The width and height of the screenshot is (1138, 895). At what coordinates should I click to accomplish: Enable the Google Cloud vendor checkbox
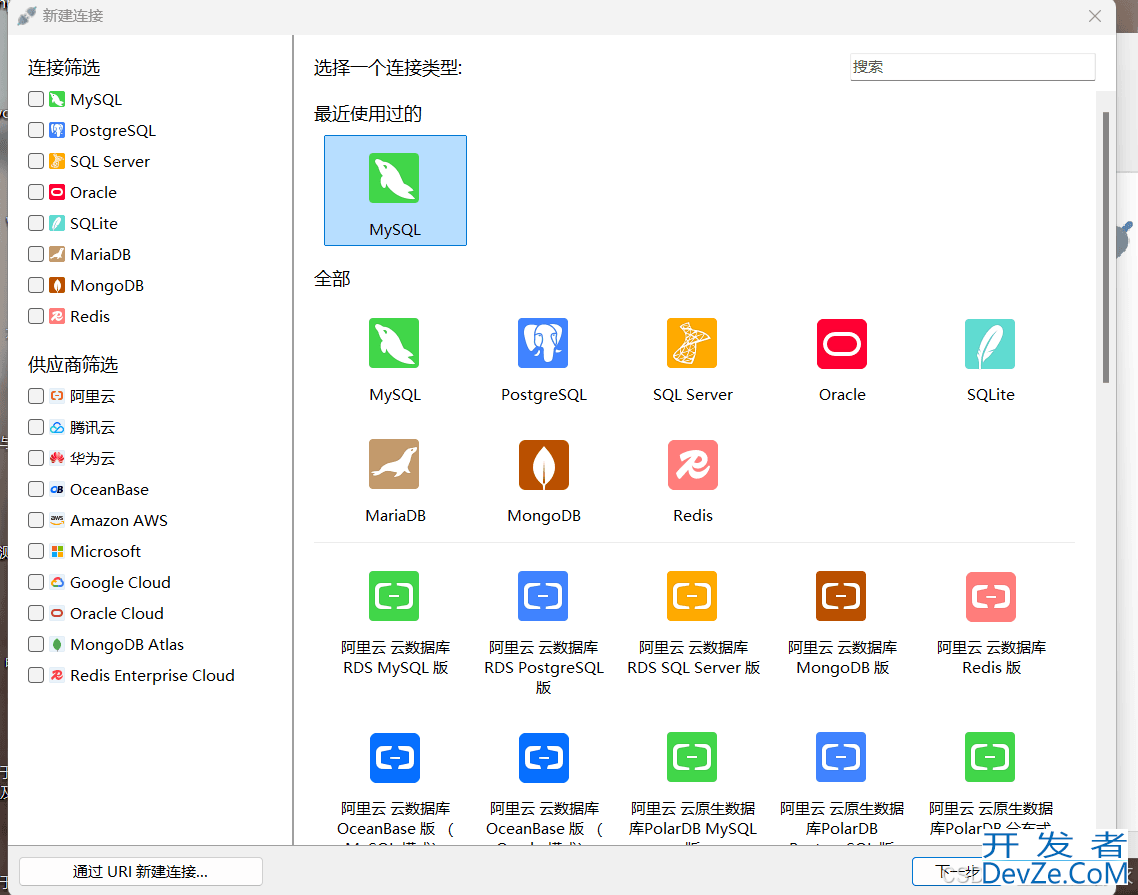[x=36, y=581]
